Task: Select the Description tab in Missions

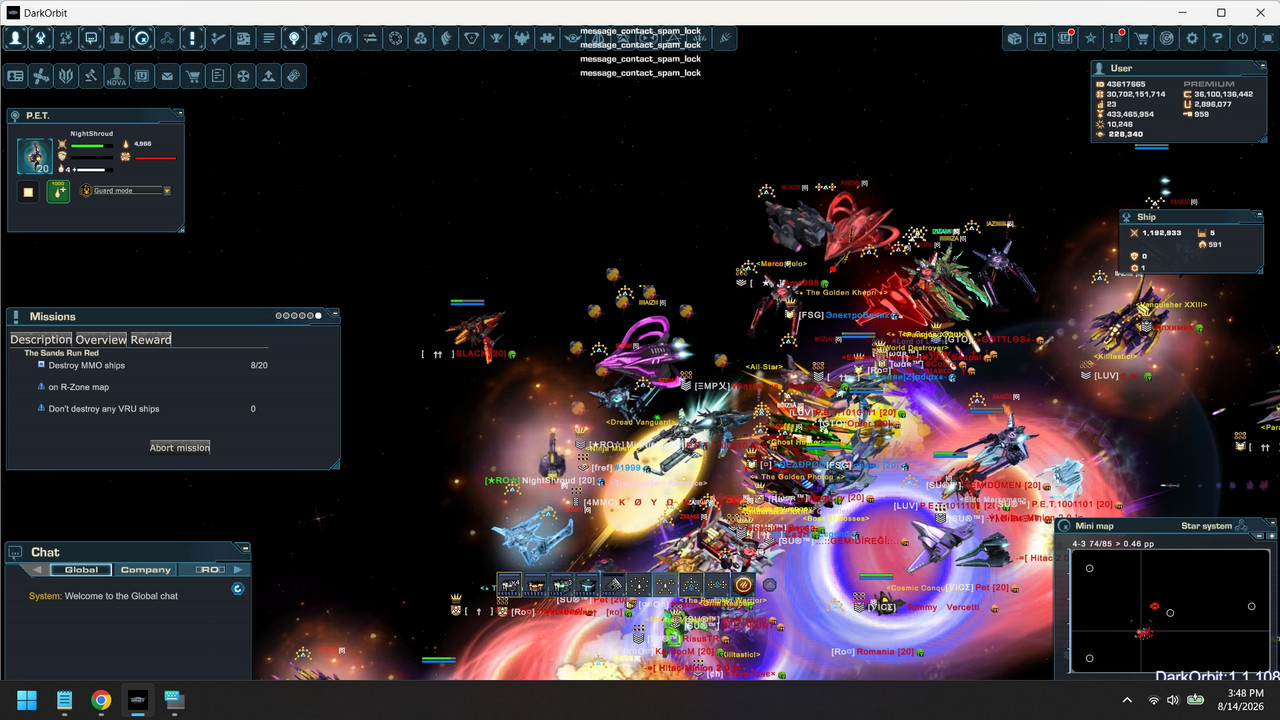Action: (x=41, y=339)
